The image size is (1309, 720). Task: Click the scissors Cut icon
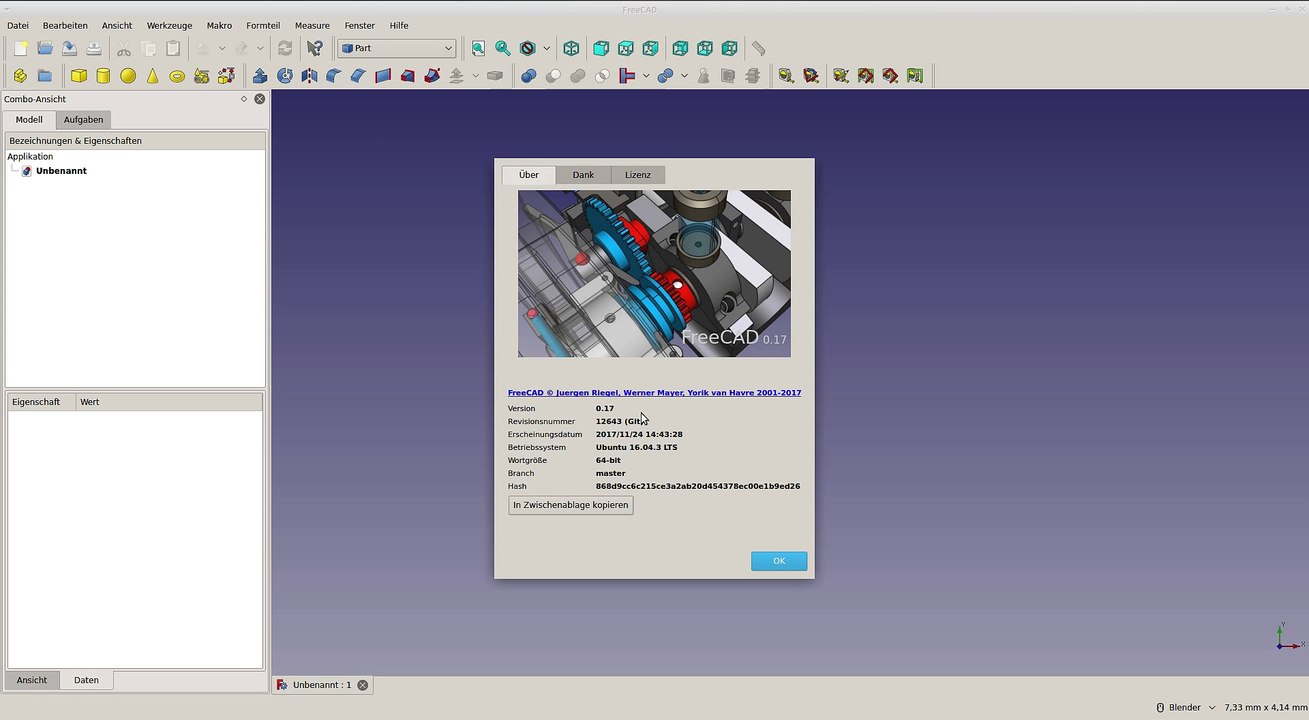[x=124, y=48]
